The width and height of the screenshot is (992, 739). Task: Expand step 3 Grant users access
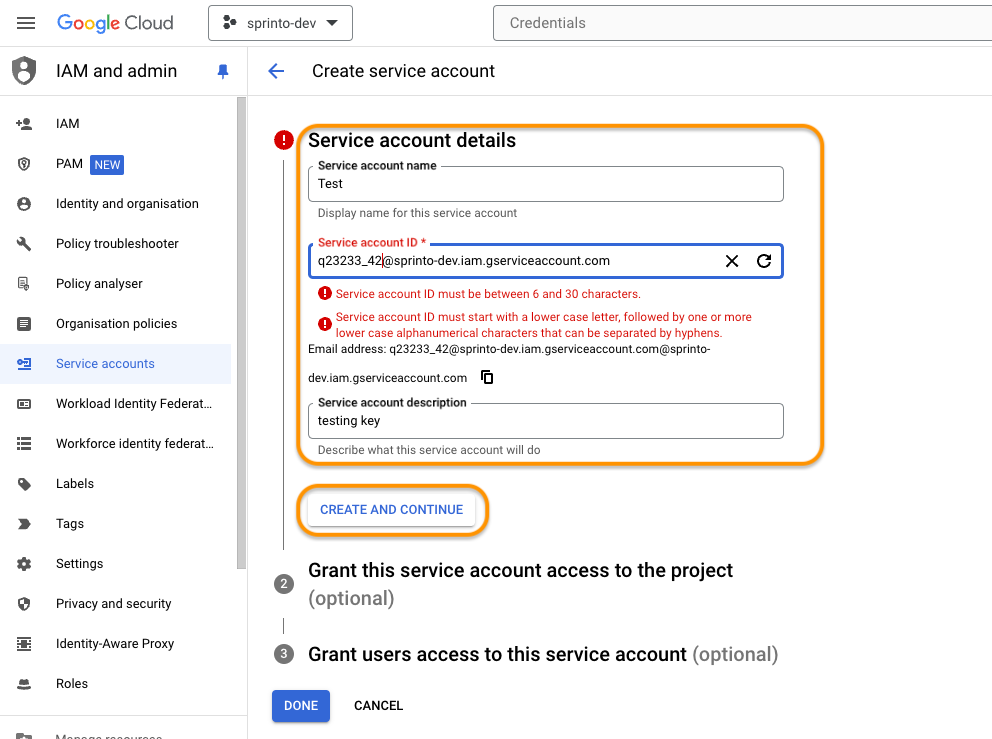(x=543, y=654)
